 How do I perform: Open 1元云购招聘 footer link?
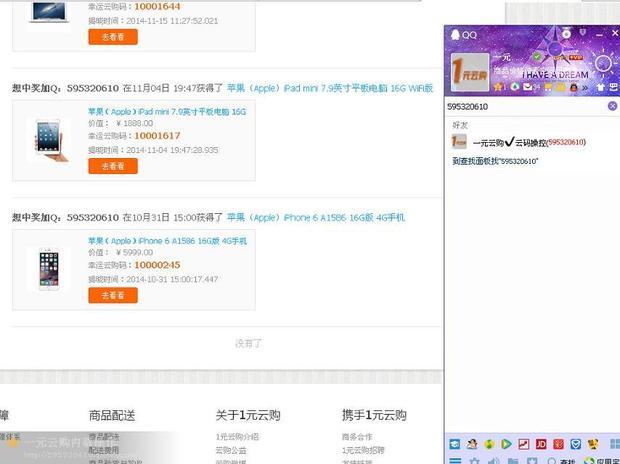coord(363,450)
